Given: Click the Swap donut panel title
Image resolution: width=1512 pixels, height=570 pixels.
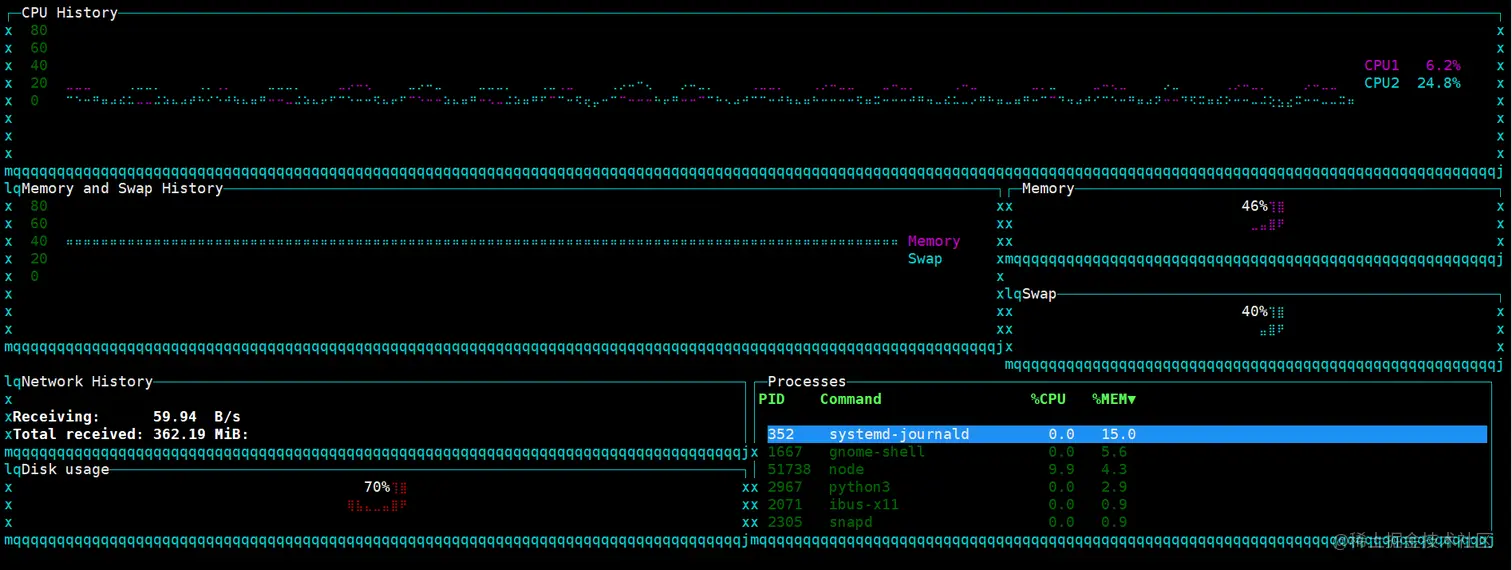Looking at the screenshot, I should pos(1039,294).
